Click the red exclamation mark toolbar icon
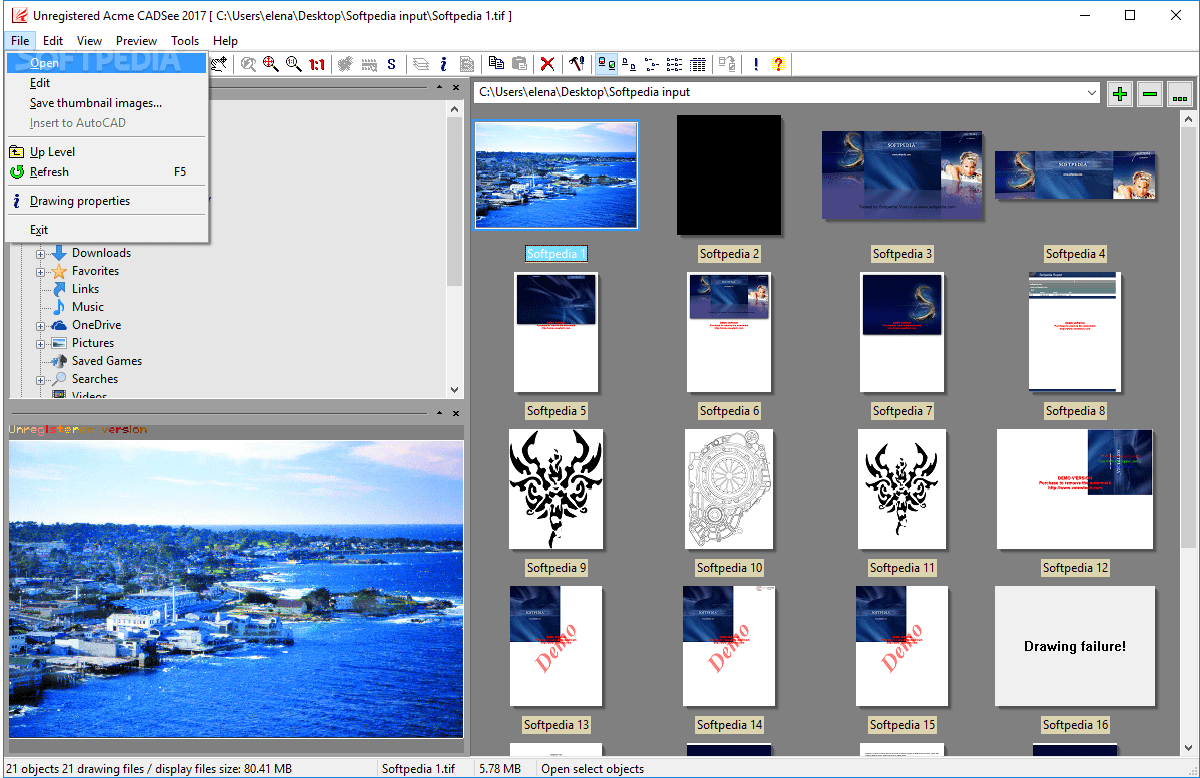This screenshot has height=778, width=1200. [x=754, y=64]
